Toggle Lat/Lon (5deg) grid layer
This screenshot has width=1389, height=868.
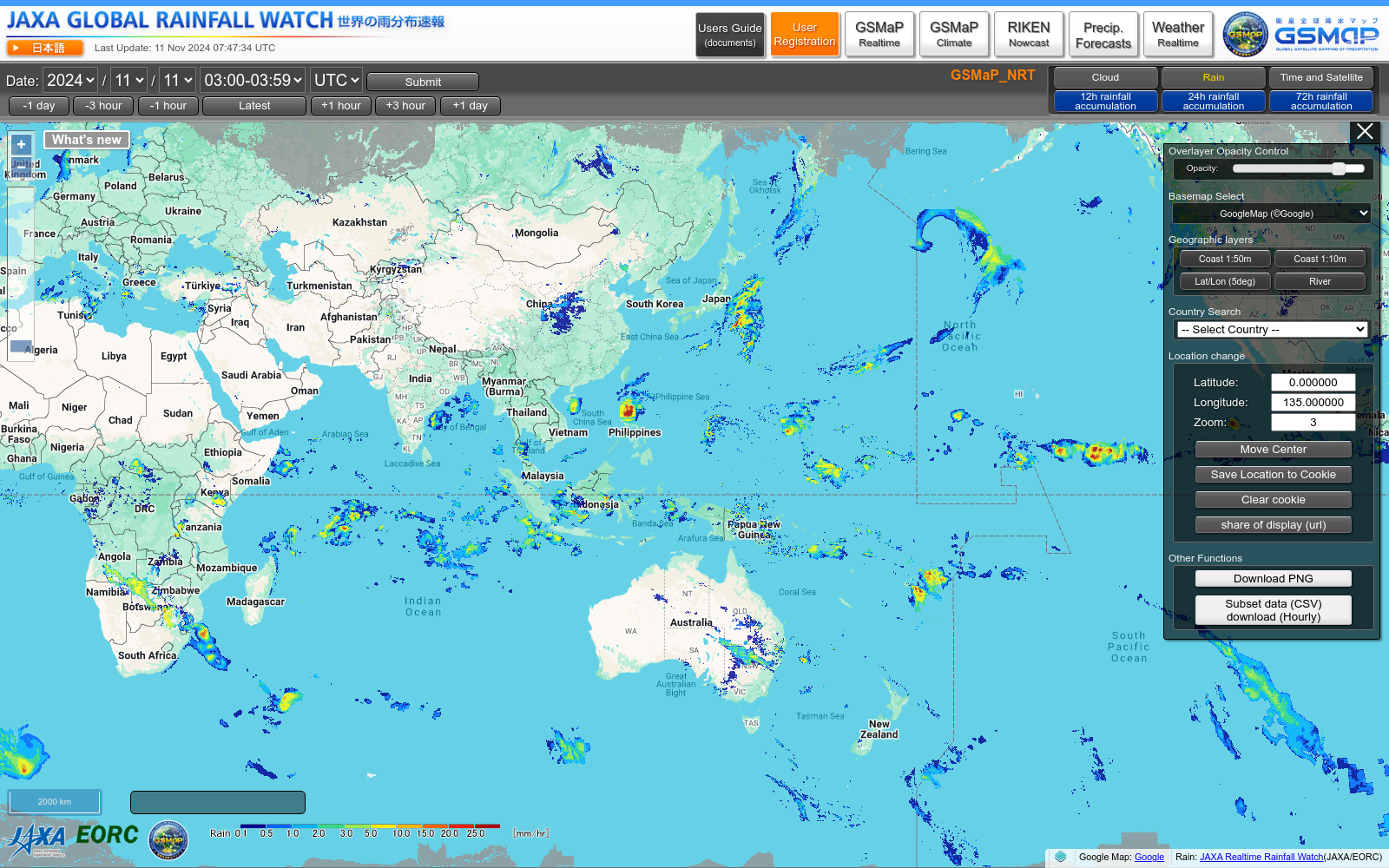pyautogui.click(x=1225, y=281)
